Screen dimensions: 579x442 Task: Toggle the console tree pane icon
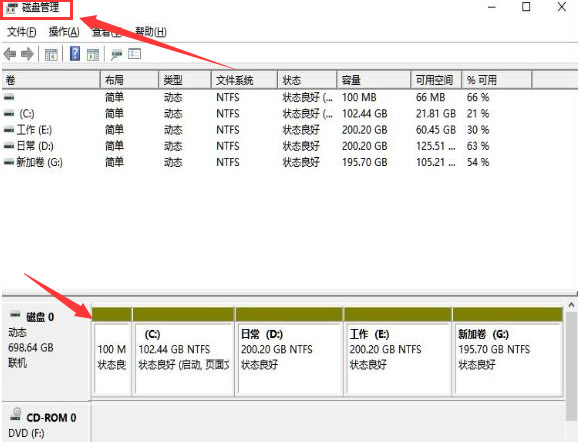(51, 55)
